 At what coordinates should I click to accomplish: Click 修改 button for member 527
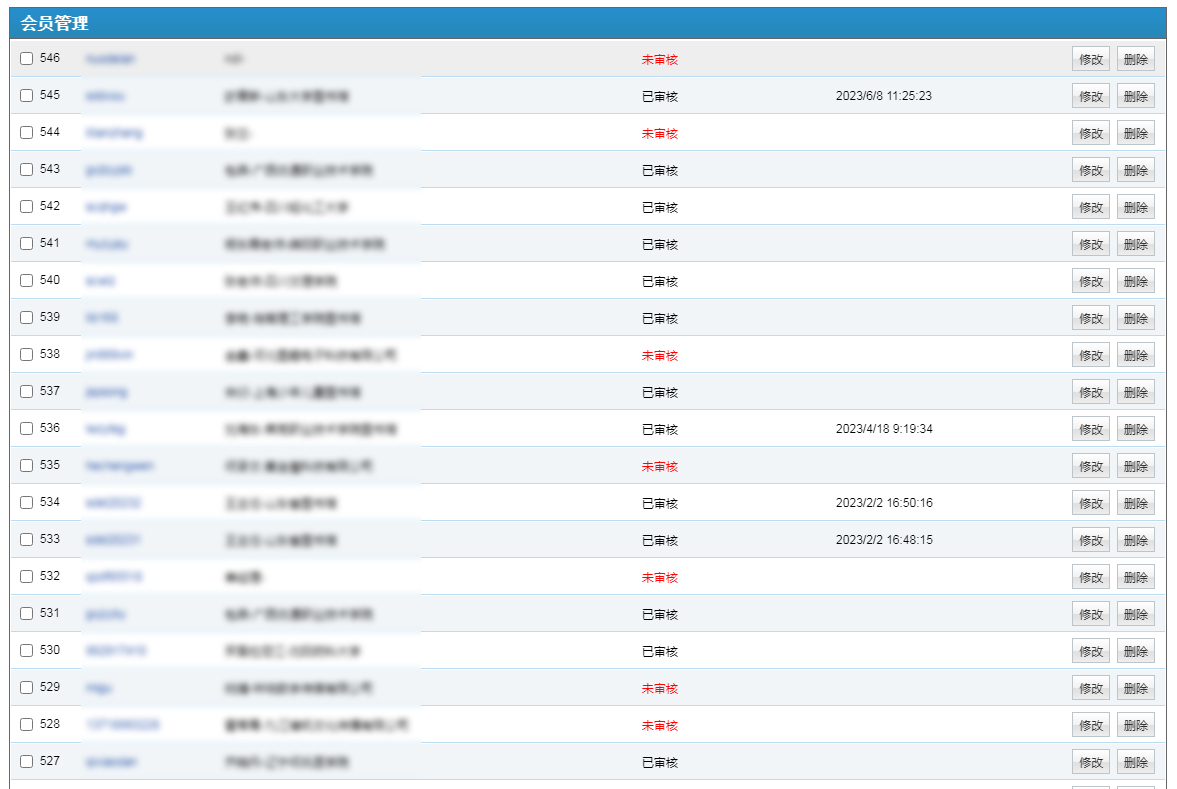pyautogui.click(x=1090, y=763)
